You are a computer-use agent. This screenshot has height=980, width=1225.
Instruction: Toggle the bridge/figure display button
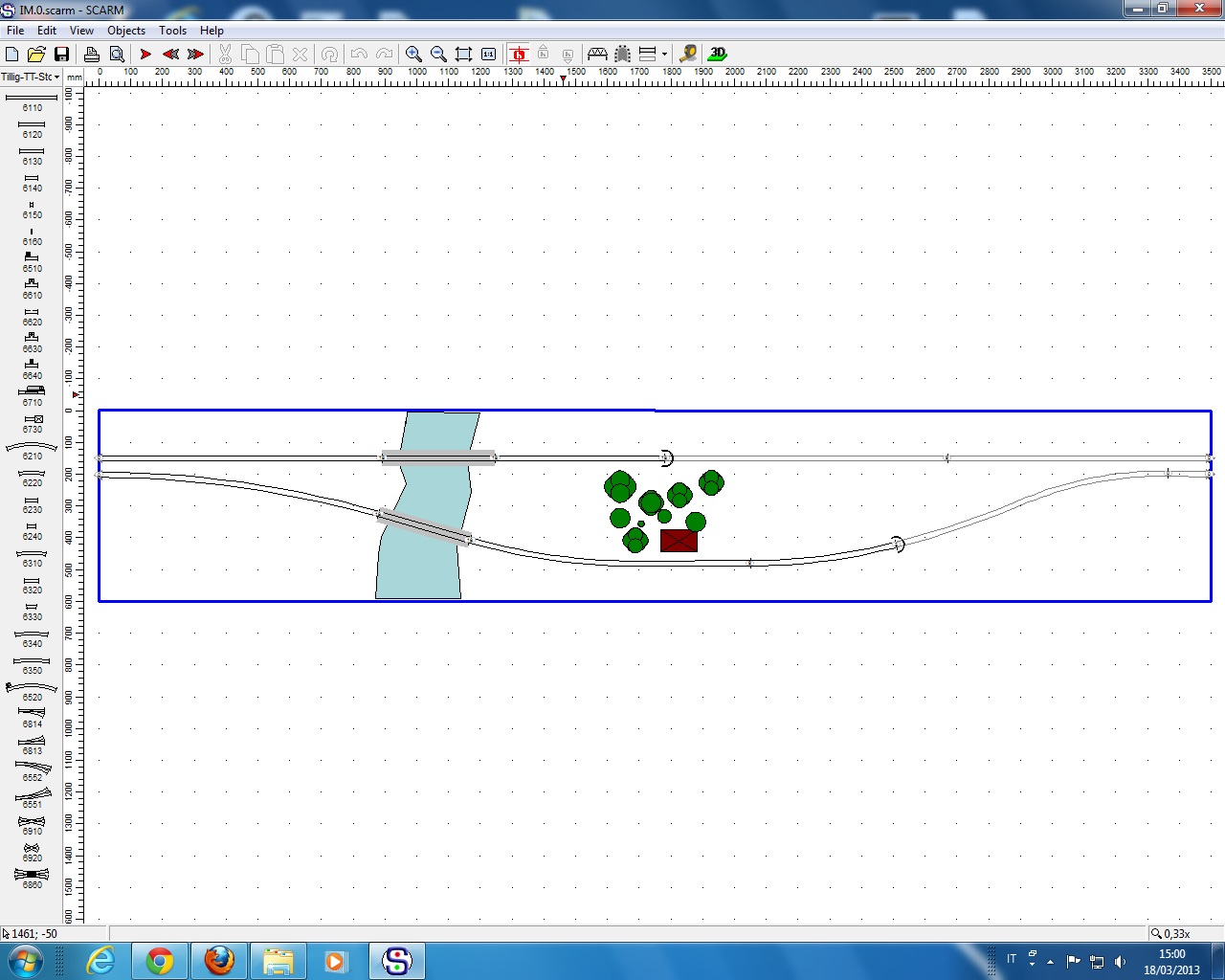tap(597, 55)
